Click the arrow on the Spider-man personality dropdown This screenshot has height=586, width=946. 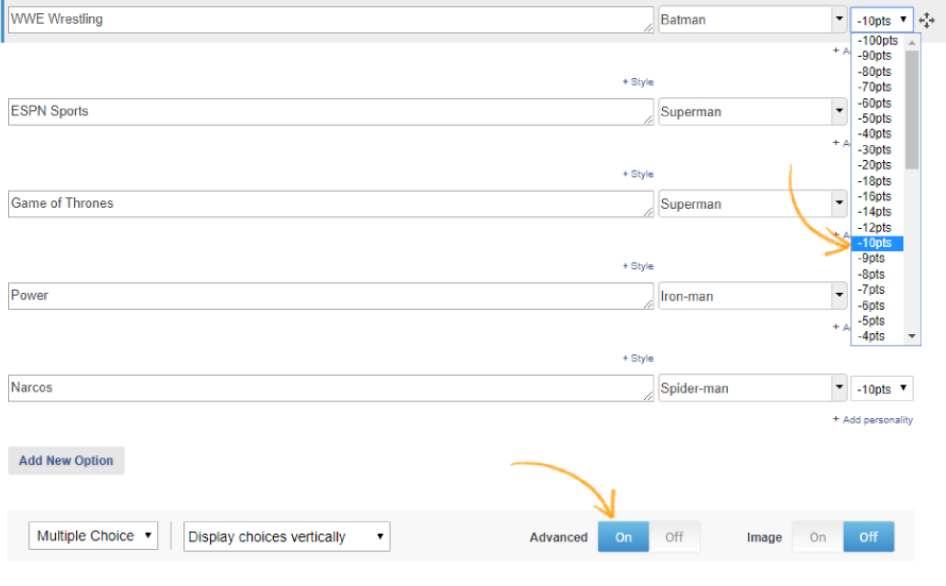click(x=838, y=389)
